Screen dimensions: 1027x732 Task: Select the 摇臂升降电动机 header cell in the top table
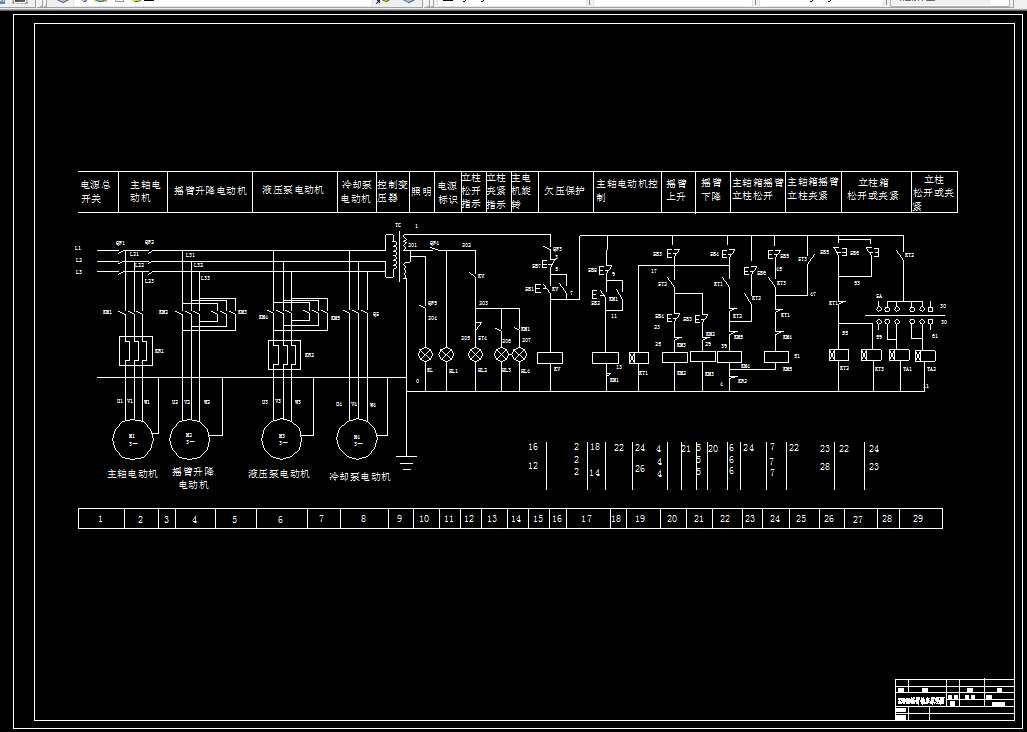tap(210, 192)
